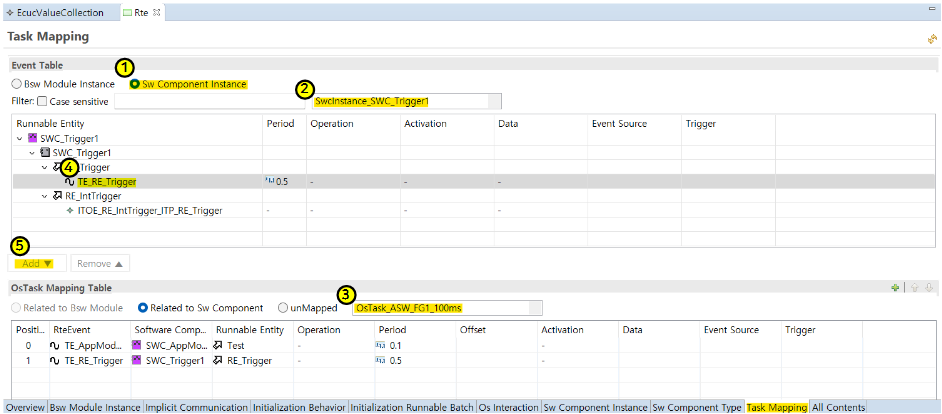Select Bsw Module Instance radio button
942x414 pixels.
[x=17, y=84]
